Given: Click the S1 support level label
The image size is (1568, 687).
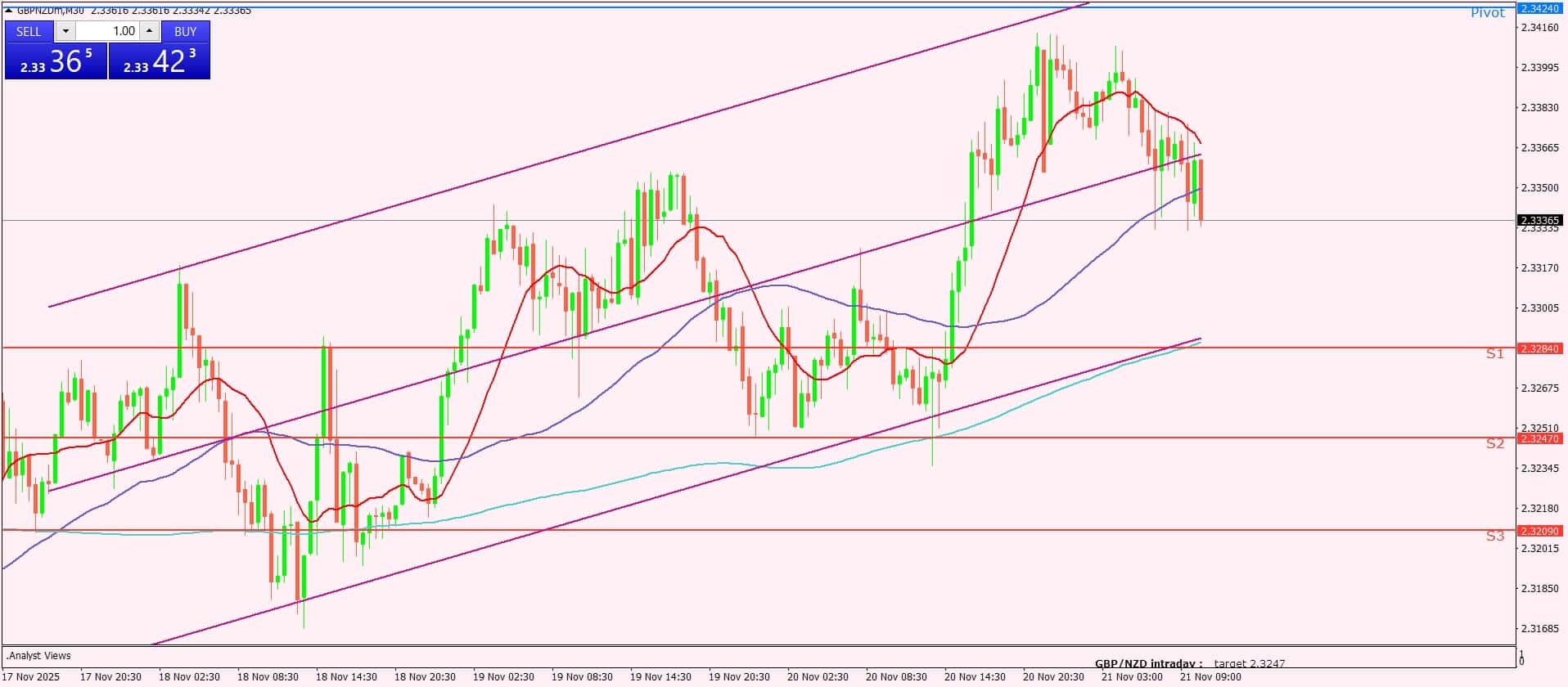Looking at the screenshot, I should pos(1495,353).
